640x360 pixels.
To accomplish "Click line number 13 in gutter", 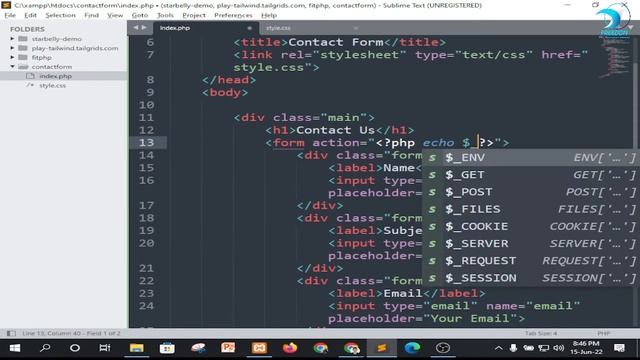I will click(146, 142).
